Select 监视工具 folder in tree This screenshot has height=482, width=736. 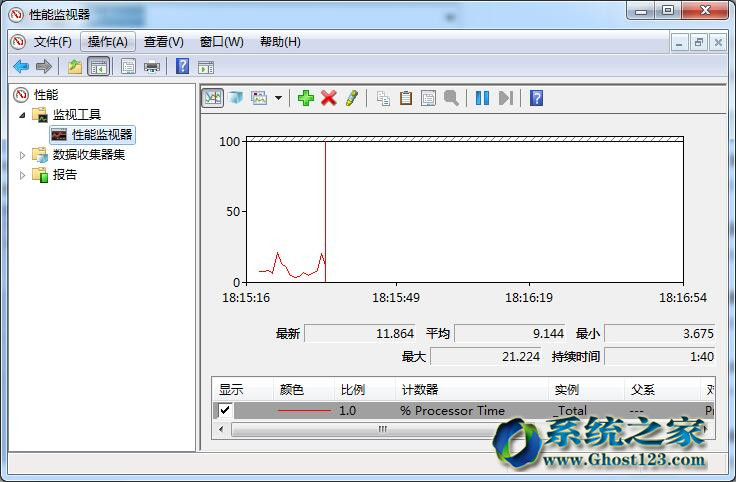coord(77,115)
